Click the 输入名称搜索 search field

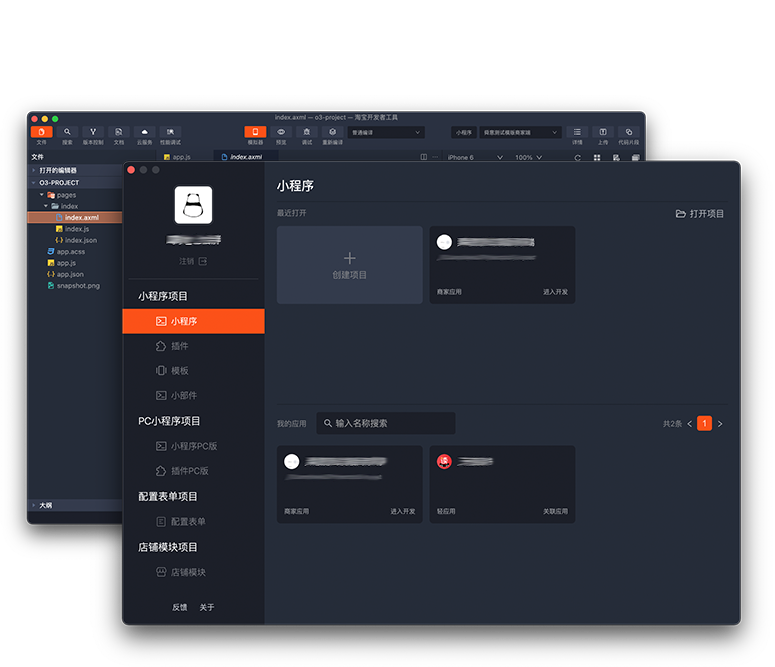[x=386, y=423]
